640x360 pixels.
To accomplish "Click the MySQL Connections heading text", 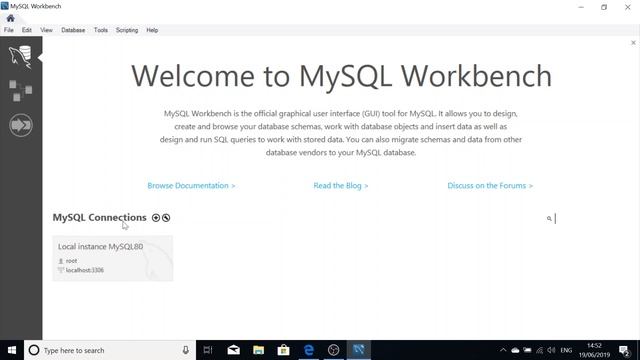I will 99,218.
